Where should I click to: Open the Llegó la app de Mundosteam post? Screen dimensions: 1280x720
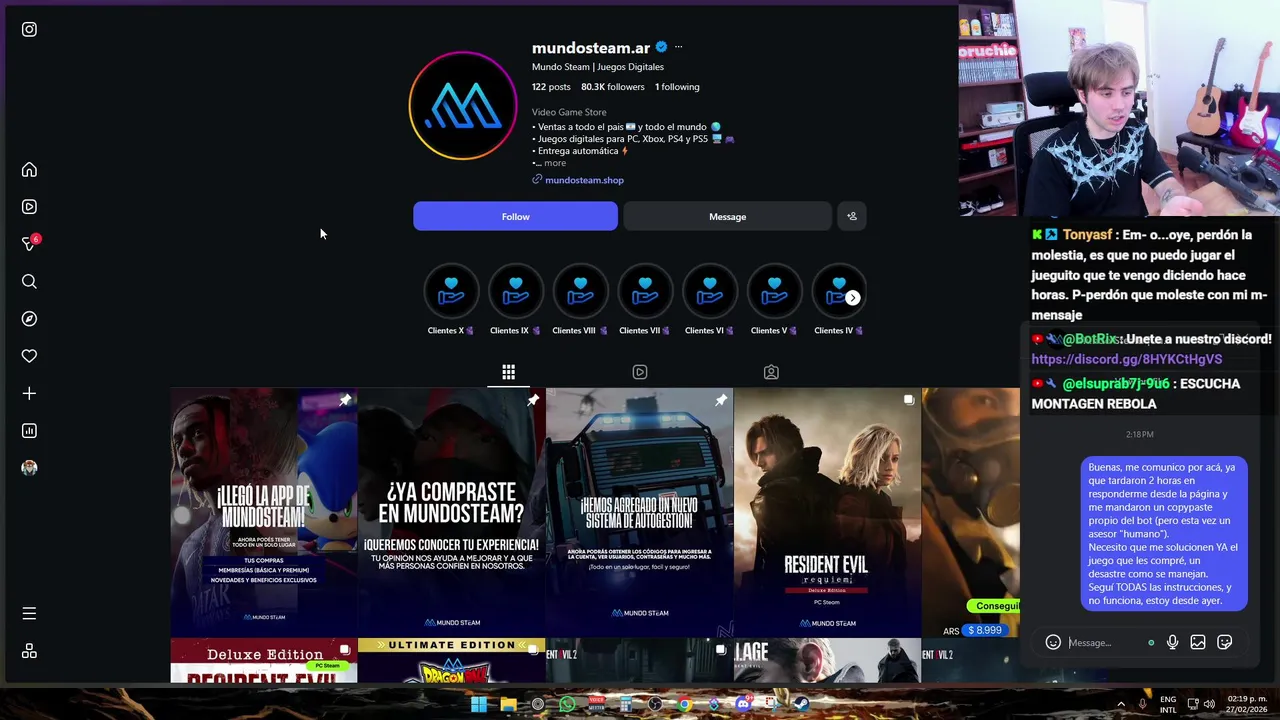(x=263, y=512)
